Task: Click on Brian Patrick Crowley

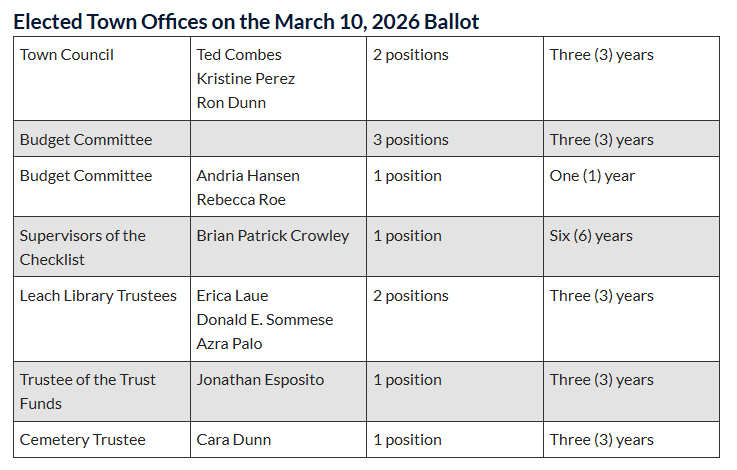Action: tap(273, 236)
